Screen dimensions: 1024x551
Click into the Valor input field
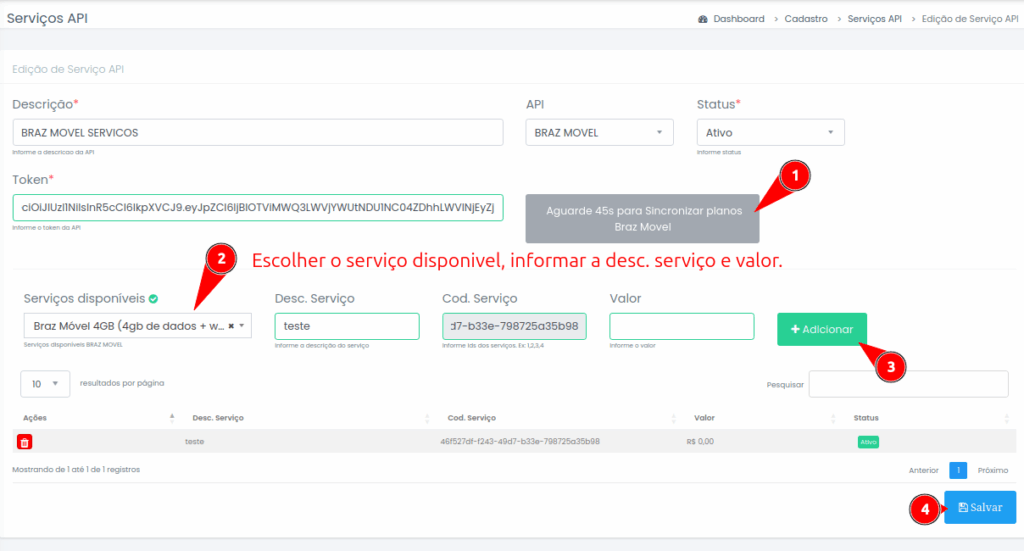[681, 326]
